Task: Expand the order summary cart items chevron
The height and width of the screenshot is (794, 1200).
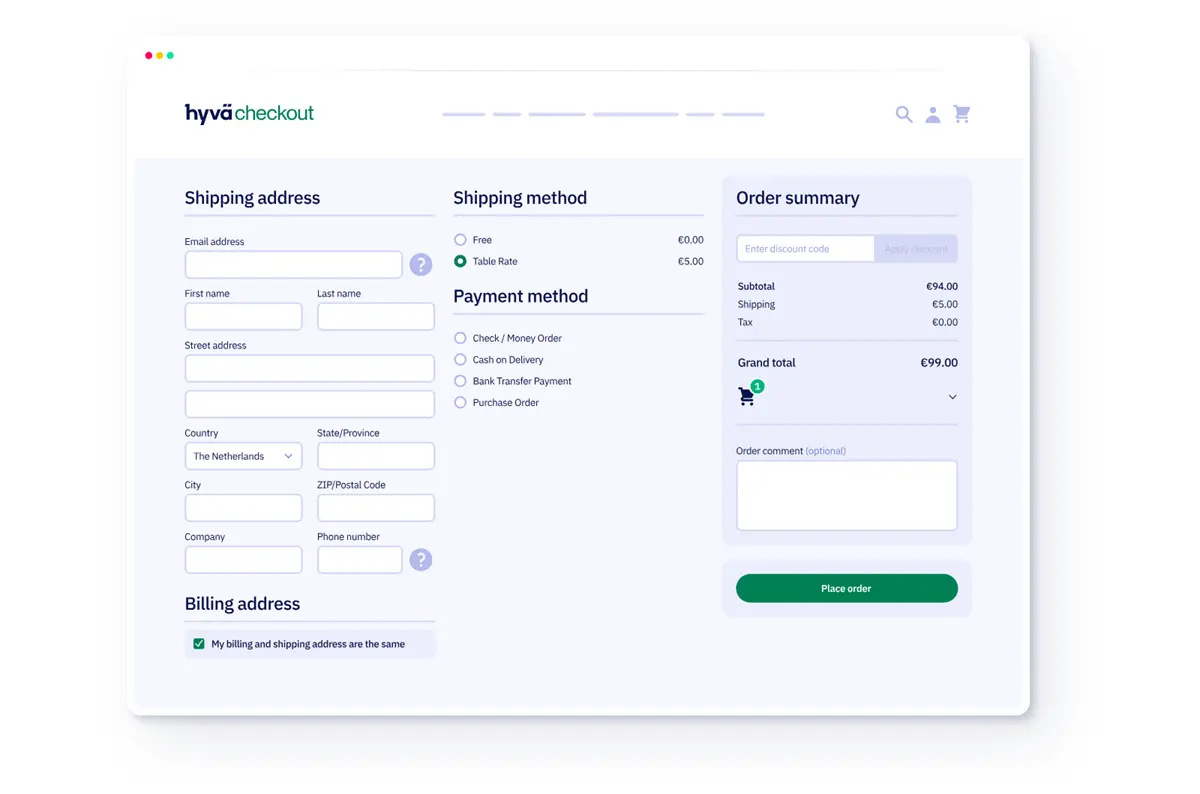Action: click(952, 397)
